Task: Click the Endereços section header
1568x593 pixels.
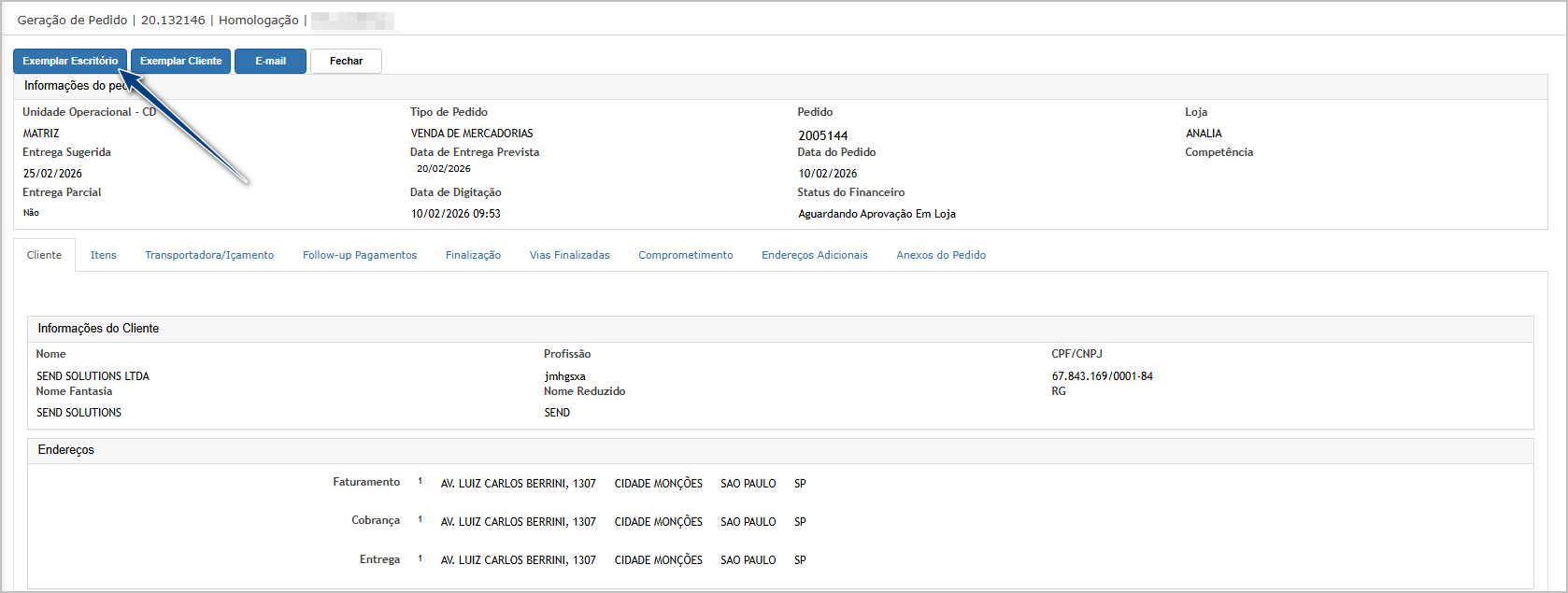Action: coord(65,450)
